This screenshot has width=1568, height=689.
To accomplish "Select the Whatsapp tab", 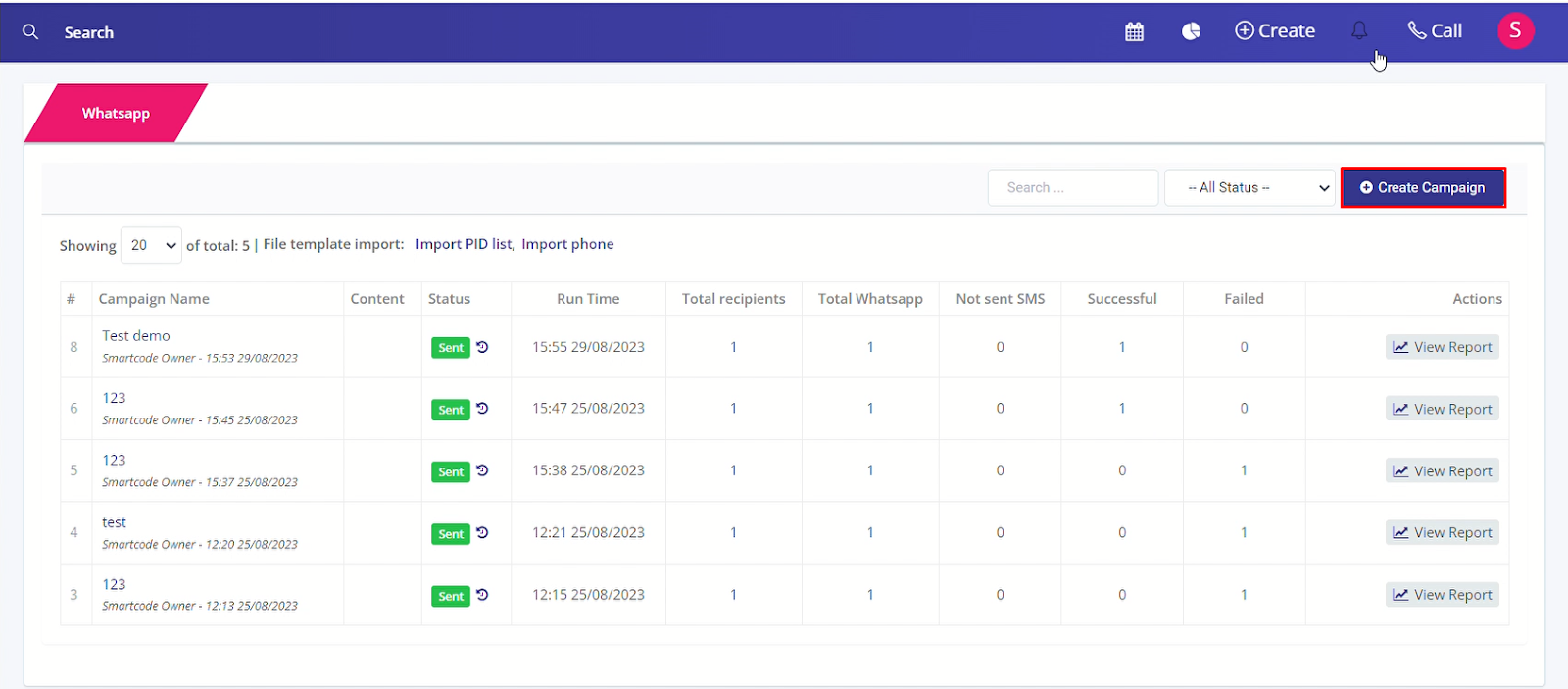I will pos(116,113).
